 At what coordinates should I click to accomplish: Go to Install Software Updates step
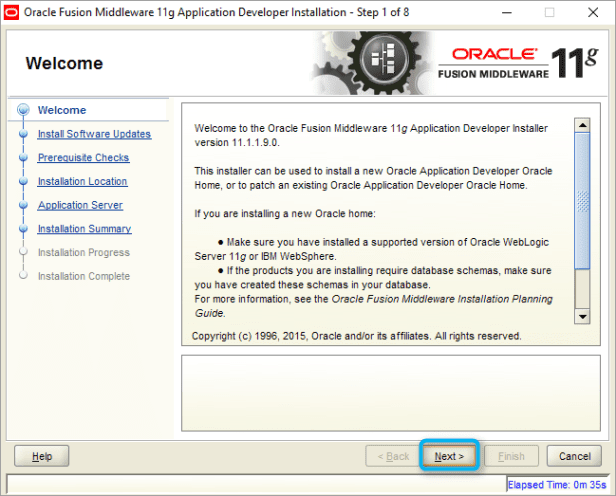(94, 134)
